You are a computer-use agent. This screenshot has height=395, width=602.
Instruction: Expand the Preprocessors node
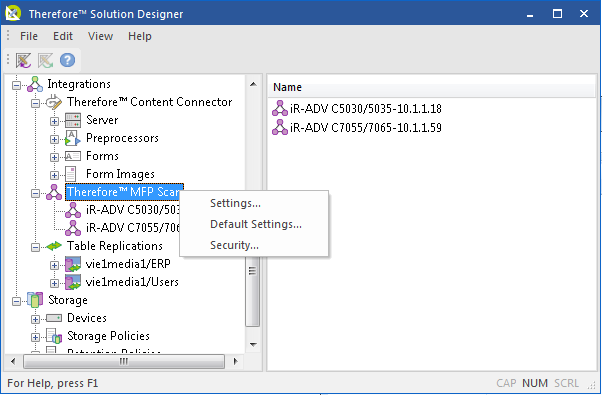pos(54,139)
